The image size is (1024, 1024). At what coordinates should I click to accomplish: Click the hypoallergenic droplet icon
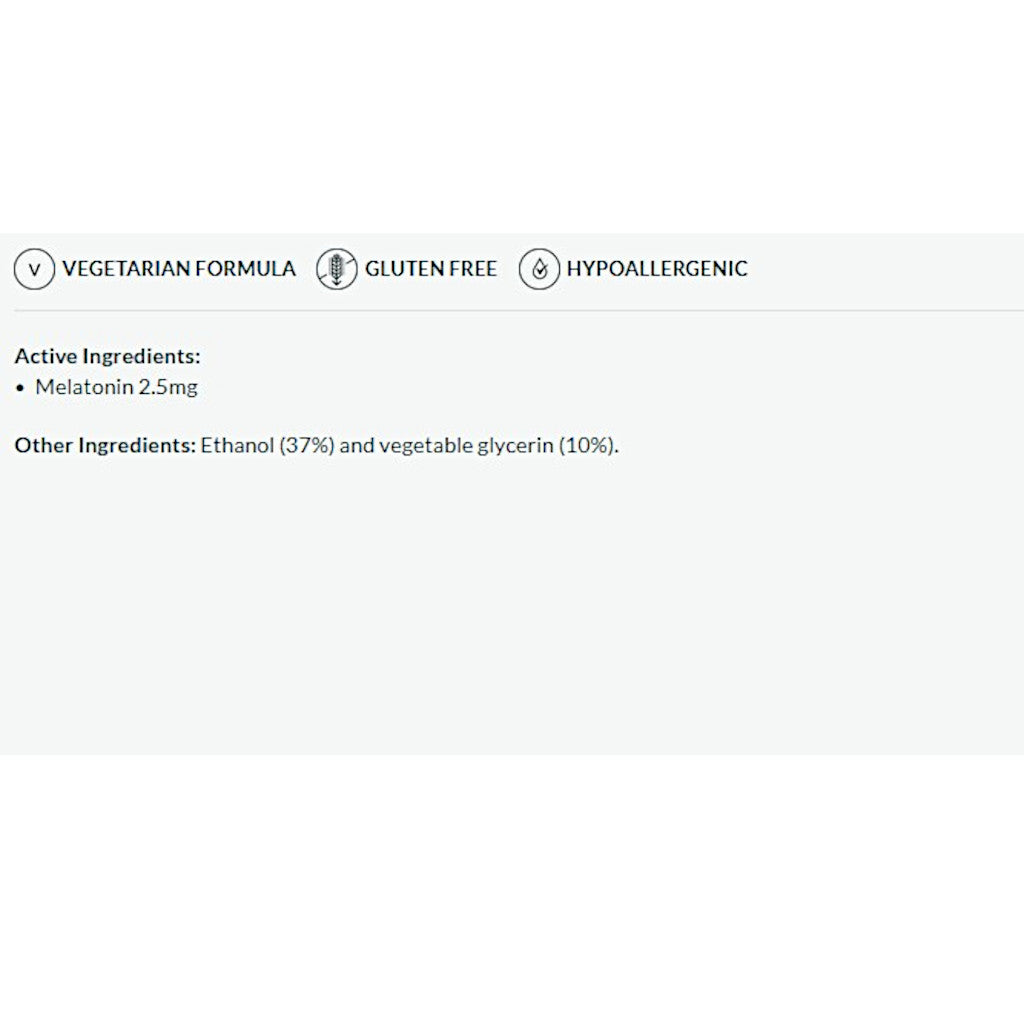point(539,269)
